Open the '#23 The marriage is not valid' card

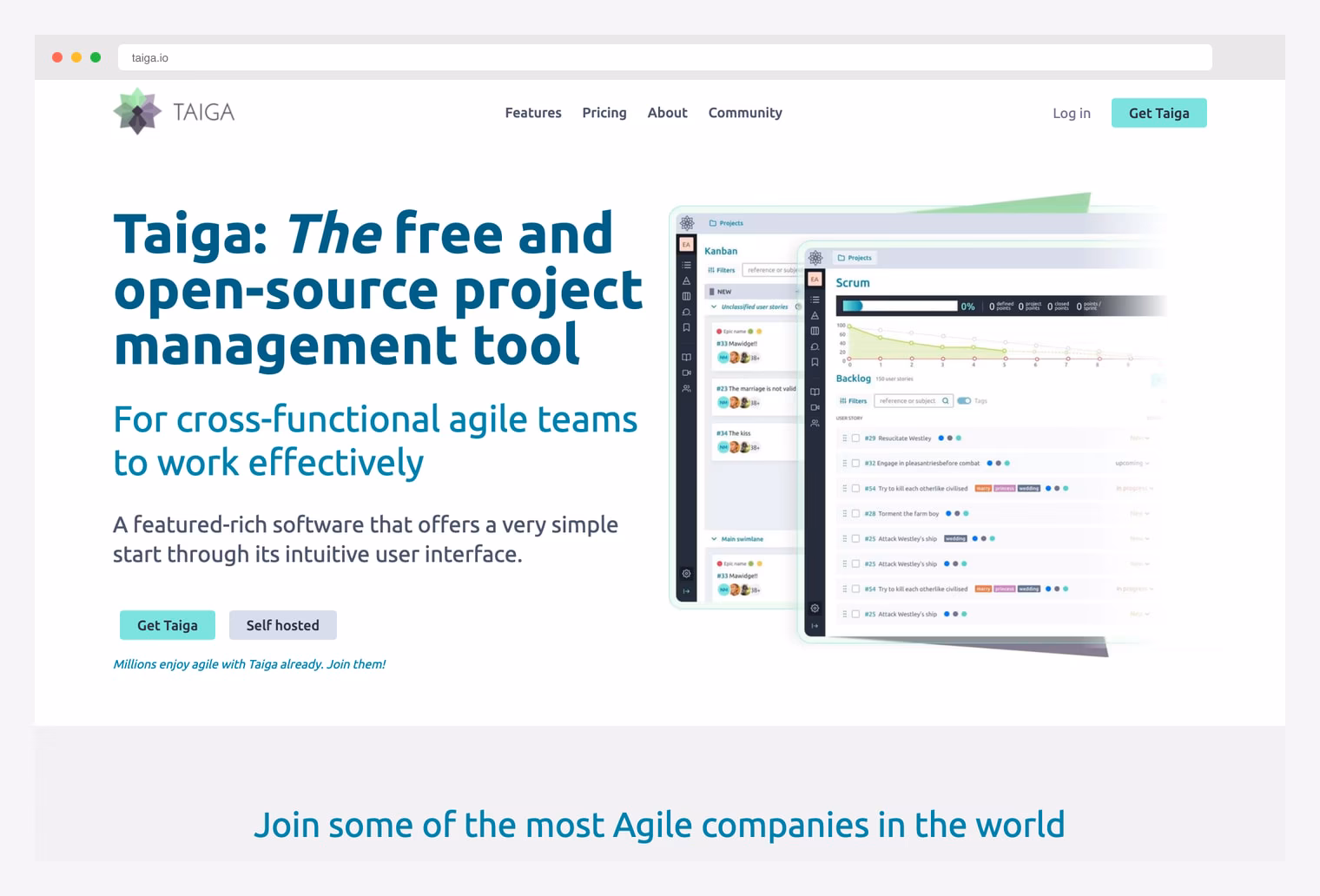point(754,396)
